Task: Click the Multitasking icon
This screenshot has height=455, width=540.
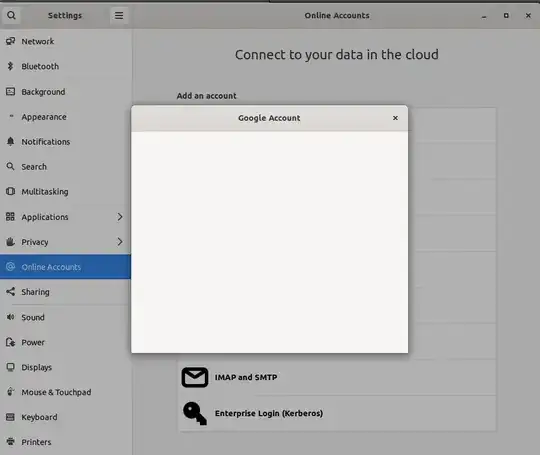Action: (10, 192)
